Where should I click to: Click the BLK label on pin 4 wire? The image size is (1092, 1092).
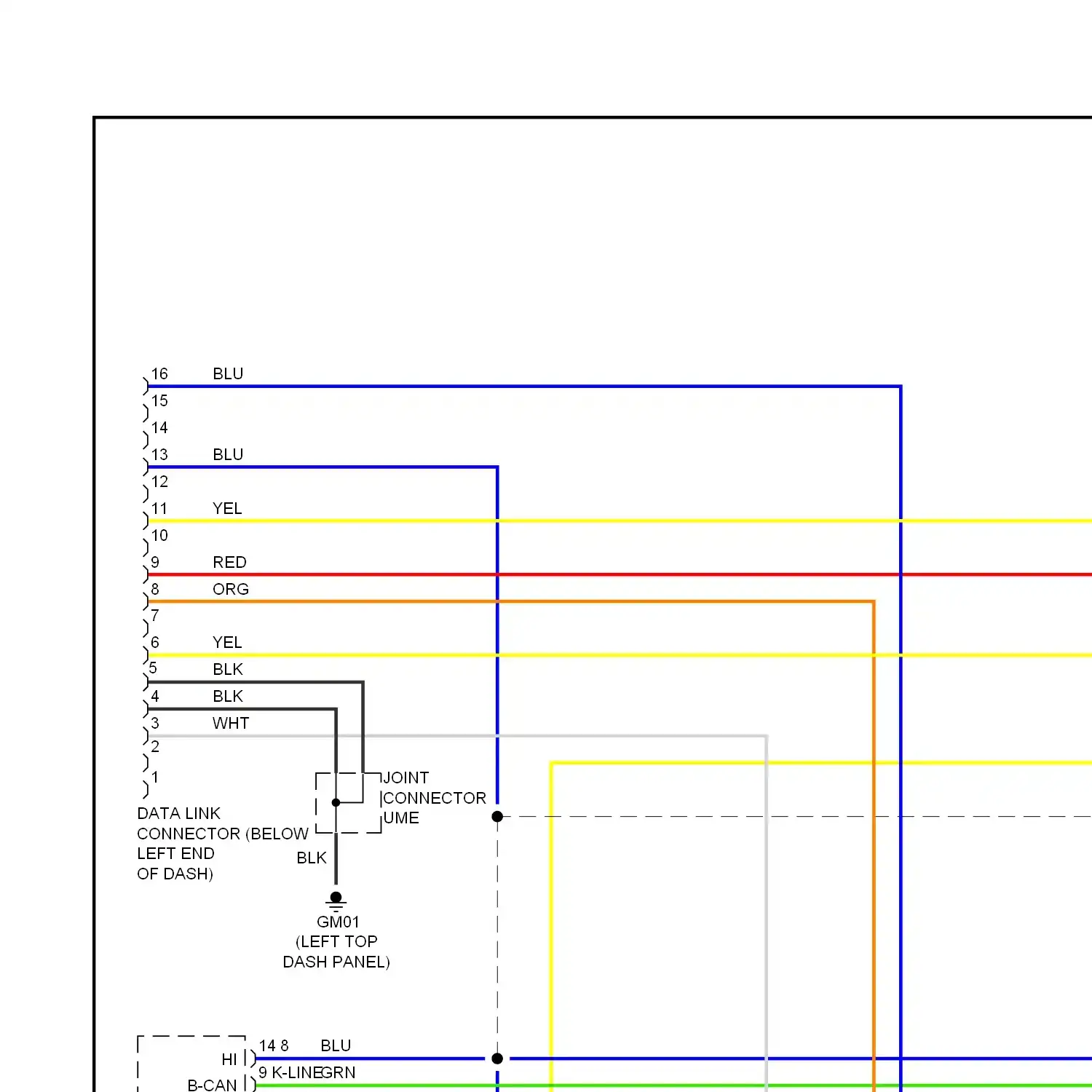[x=228, y=697]
